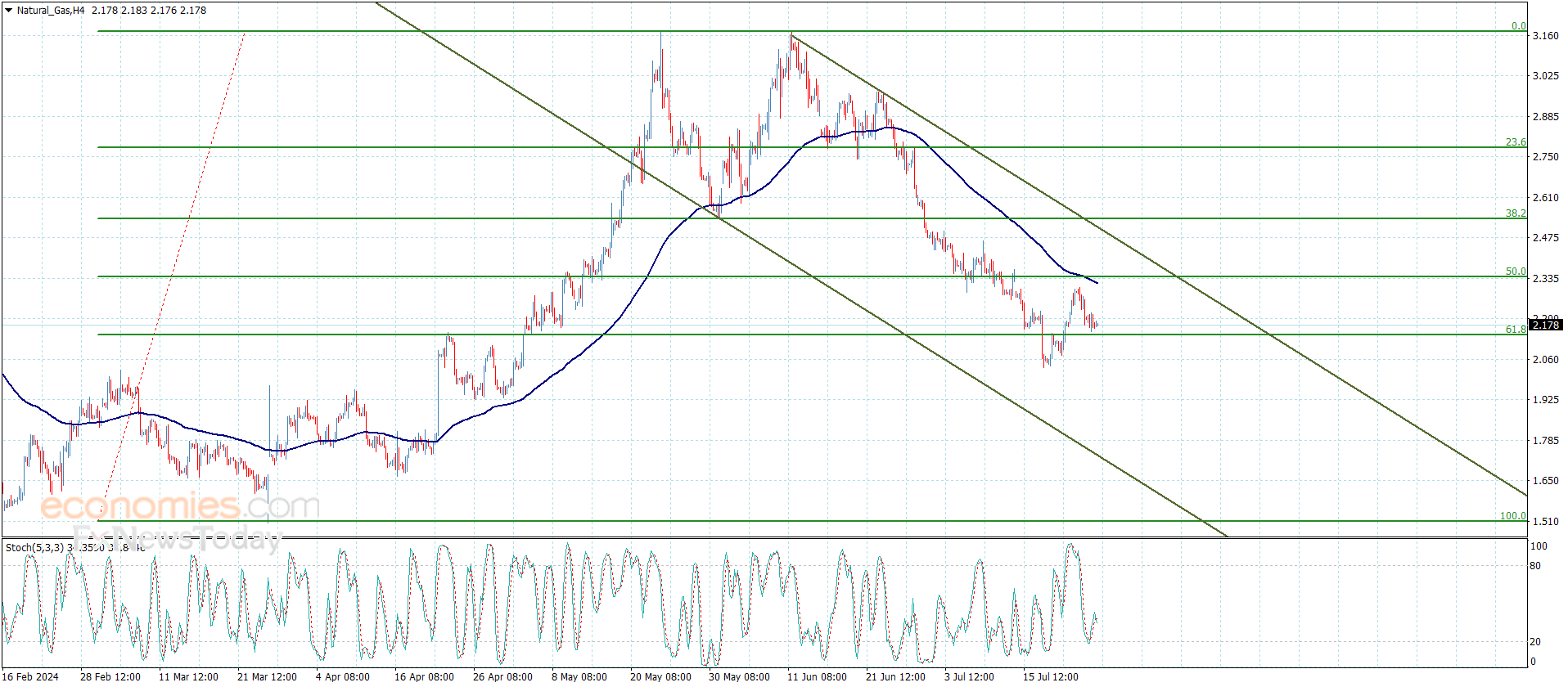Screen dimensions: 1568x687
Task: Select the 100.0 Fibonacci level label
Action: click(x=1512, y=516)
